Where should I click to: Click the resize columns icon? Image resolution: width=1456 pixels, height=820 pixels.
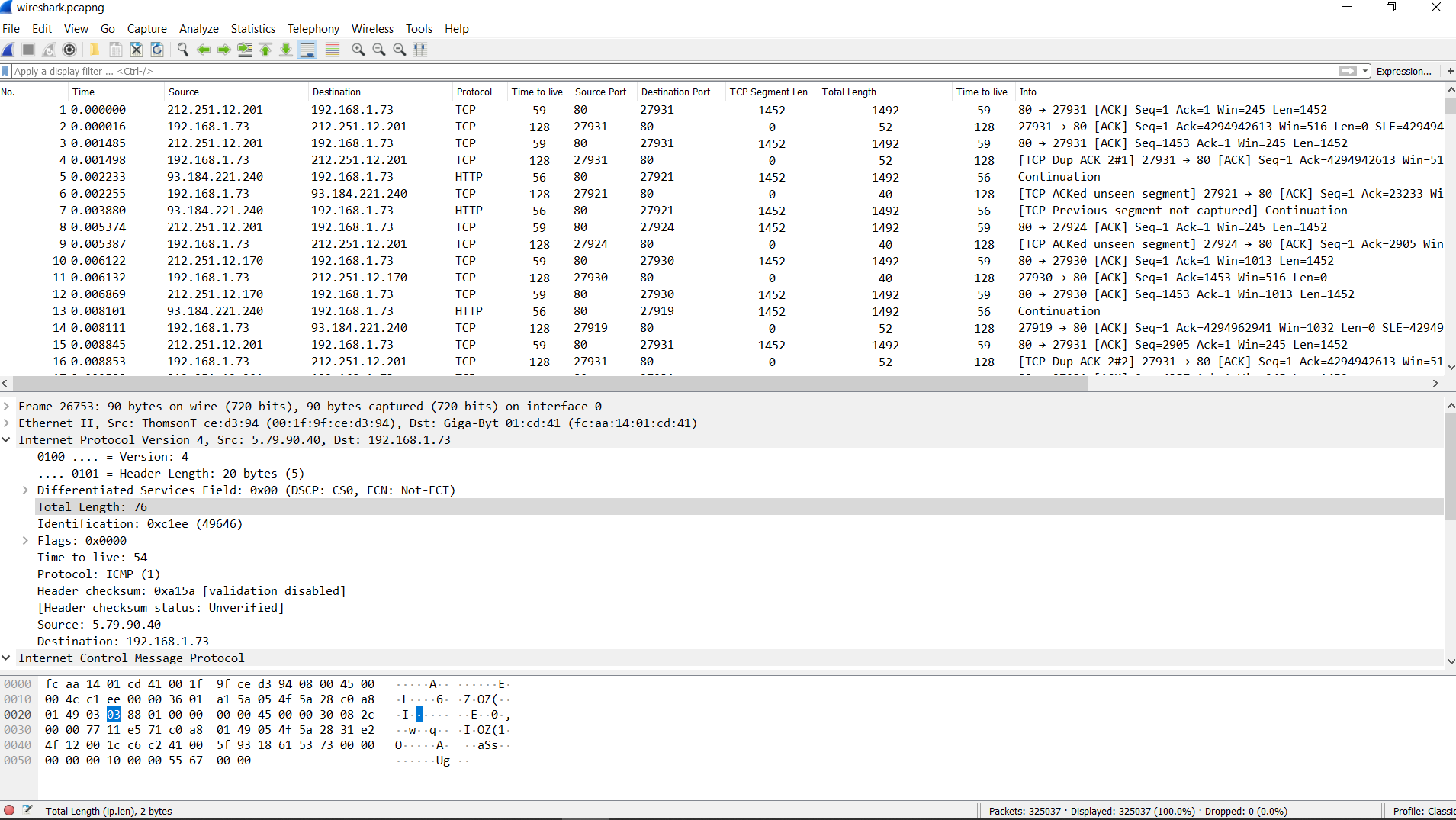point(420,50)
